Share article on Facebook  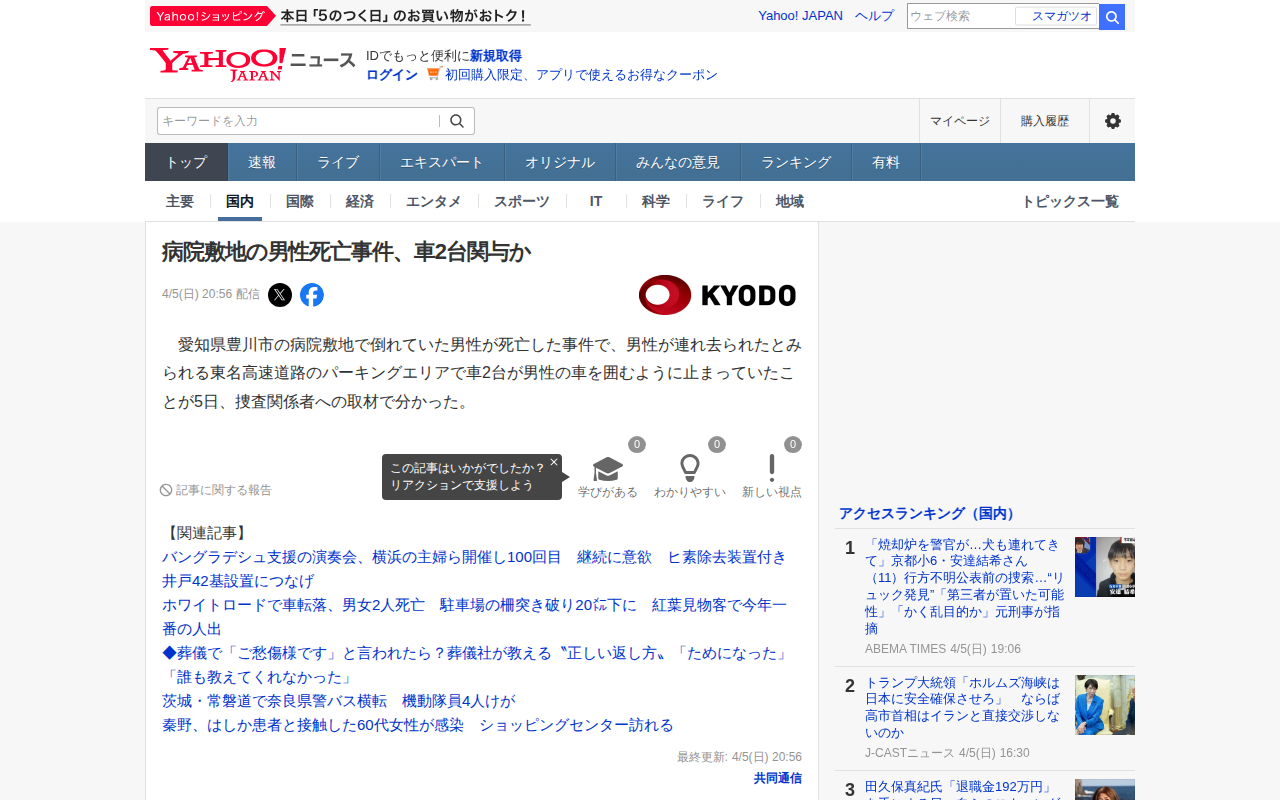(x=312, y=295)
